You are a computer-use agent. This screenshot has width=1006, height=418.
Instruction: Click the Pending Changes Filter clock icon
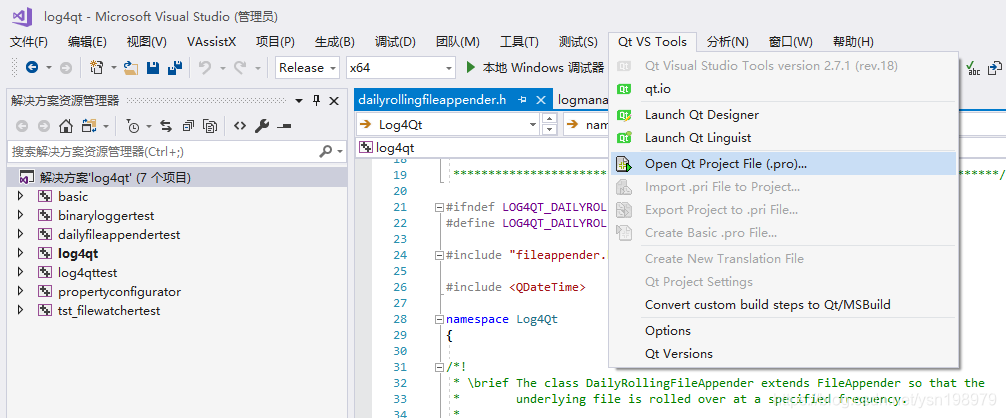[133, 126]
